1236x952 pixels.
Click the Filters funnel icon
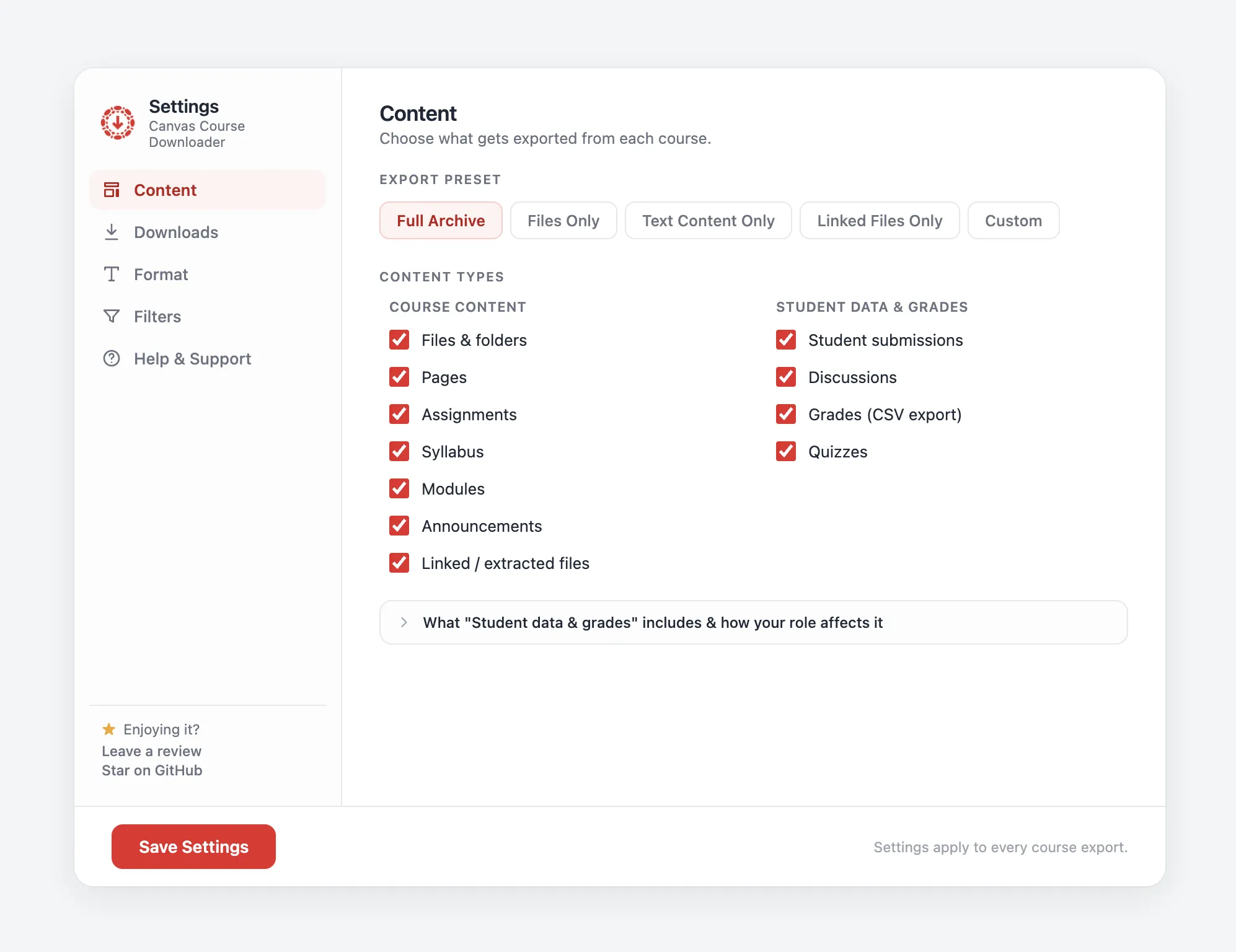point(112,316)
